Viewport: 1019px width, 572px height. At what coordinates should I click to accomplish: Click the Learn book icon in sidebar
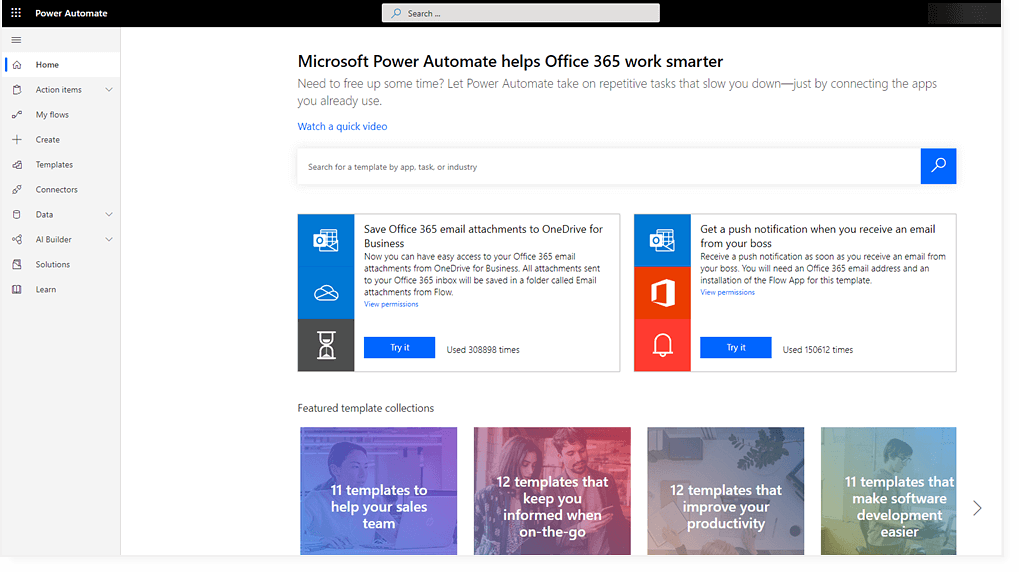(16, 290)
